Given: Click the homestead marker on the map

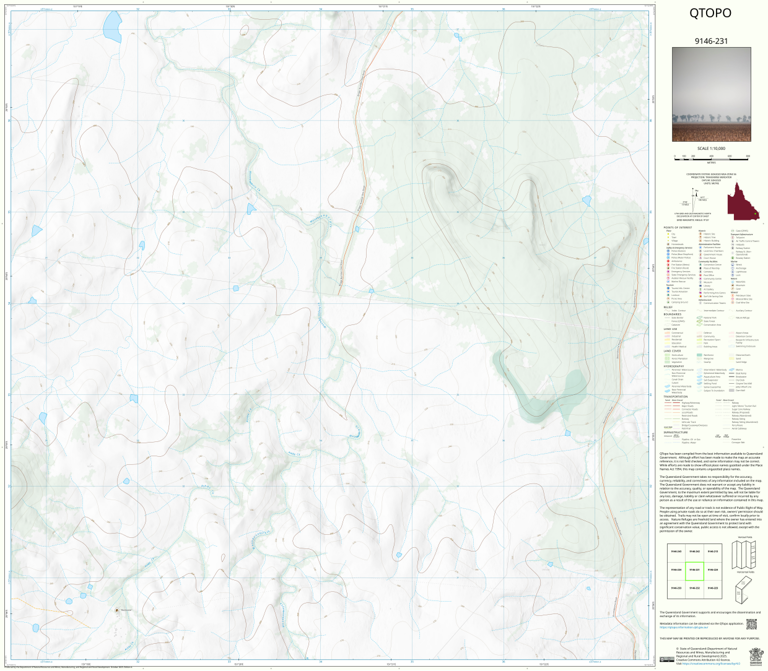Looking at the screenshot, I should [x=117, y=610].
